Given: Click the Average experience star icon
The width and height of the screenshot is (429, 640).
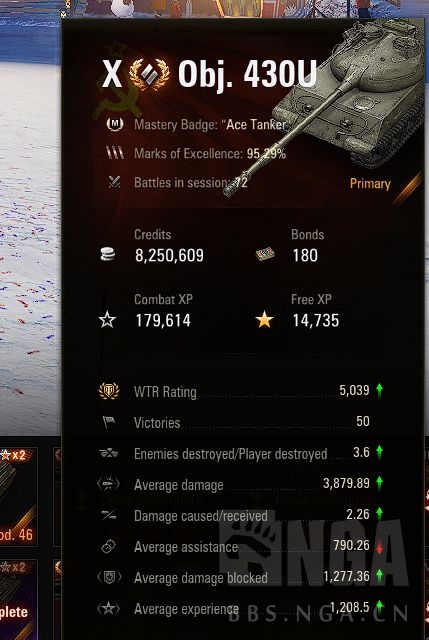Looking at the screenshot, I should pos(109,609).
